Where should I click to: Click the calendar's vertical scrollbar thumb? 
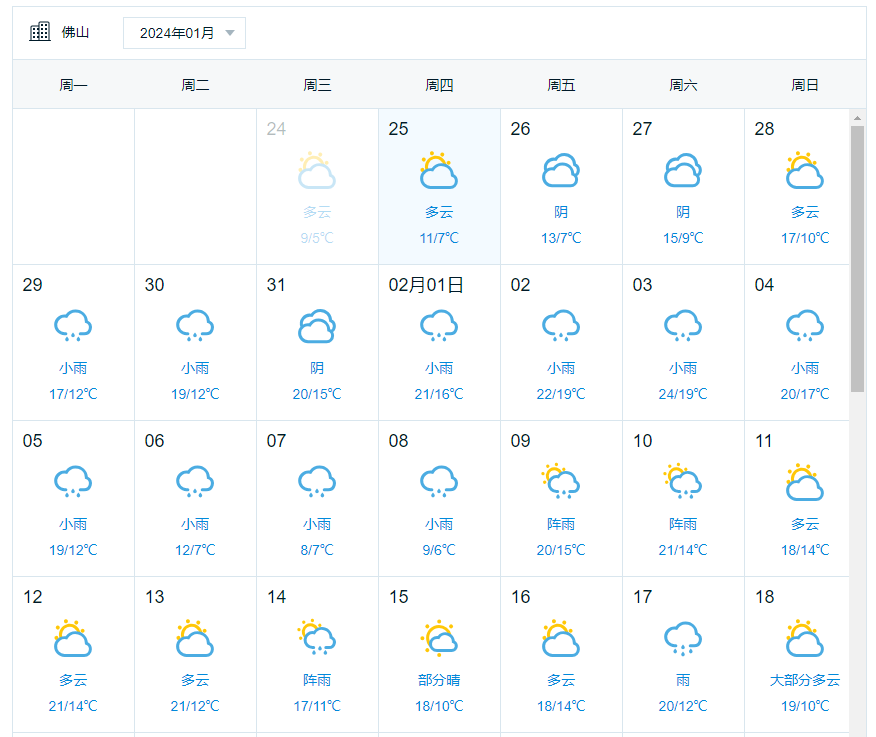[x=857, y=259]
